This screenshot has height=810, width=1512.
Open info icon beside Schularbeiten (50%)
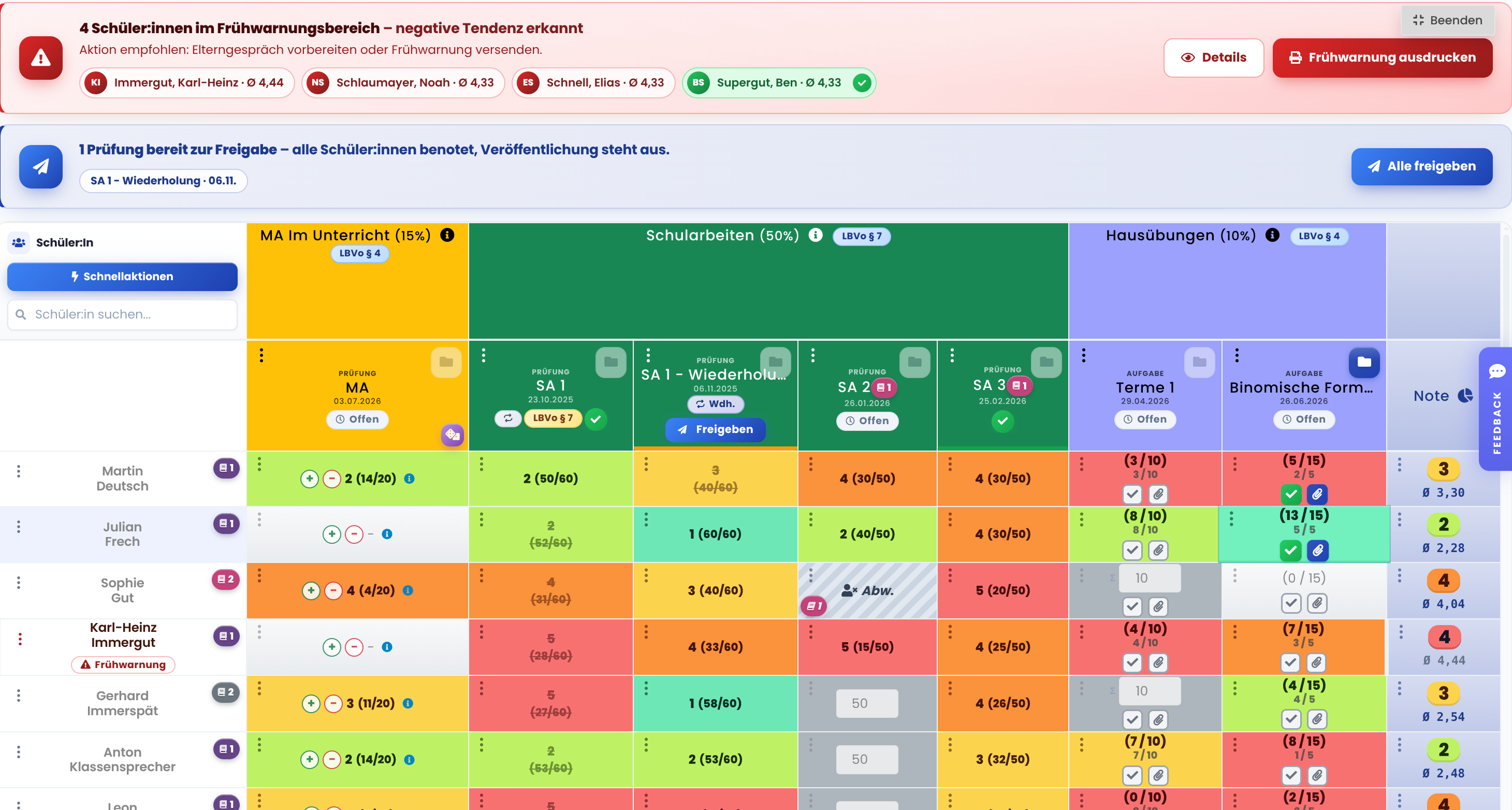[x=815, y=235]
